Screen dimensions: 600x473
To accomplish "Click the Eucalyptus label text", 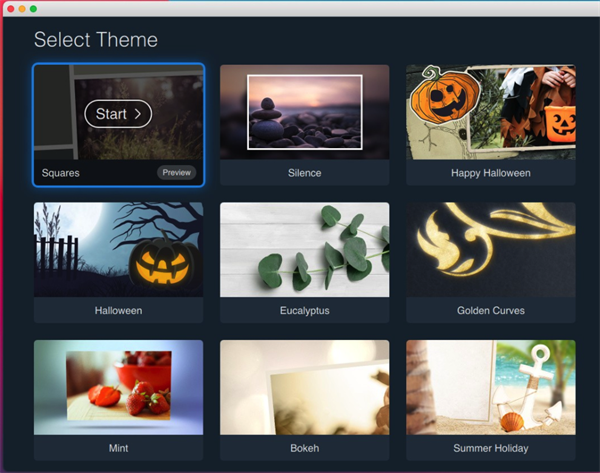I will 305,311.
